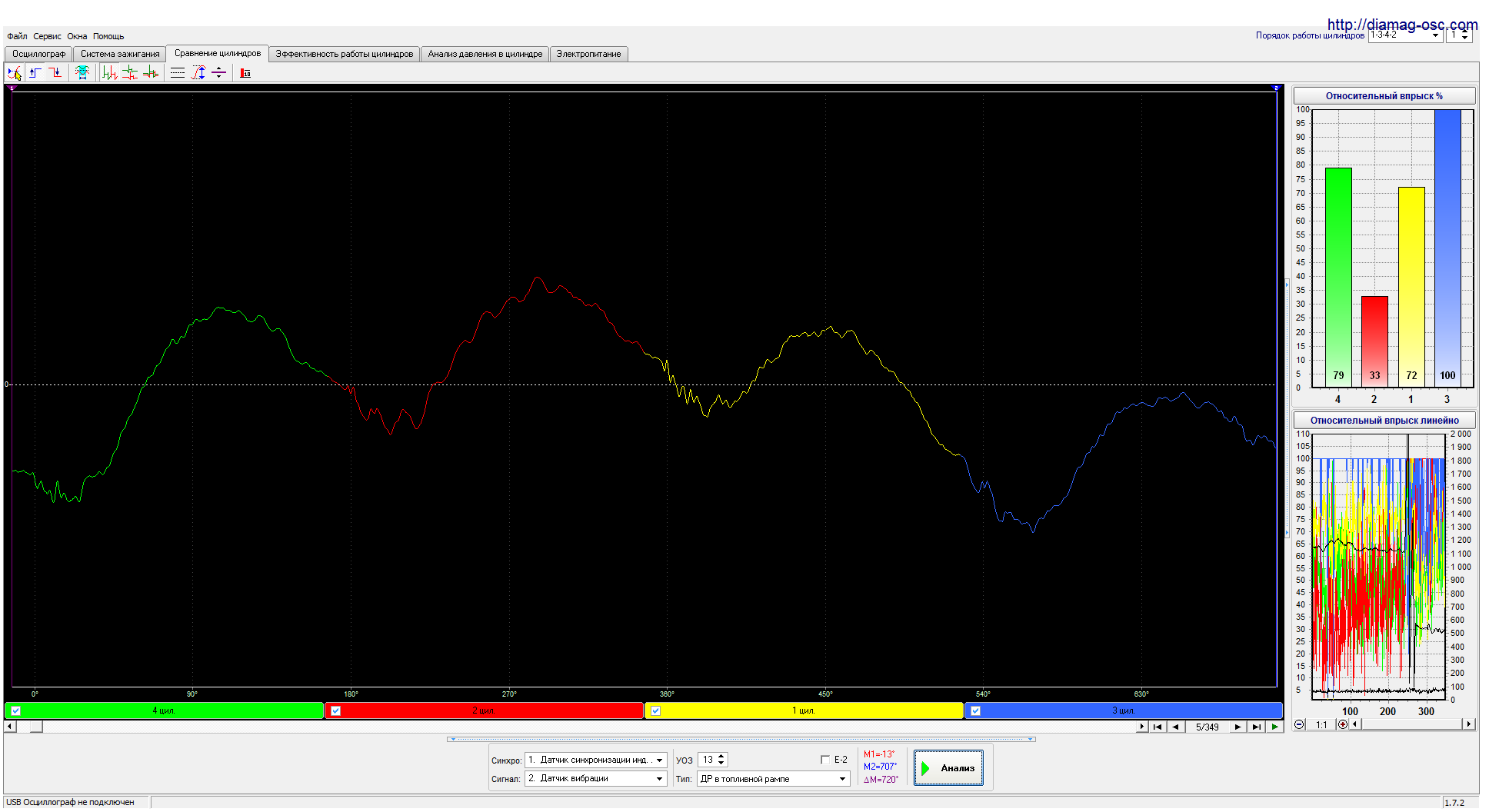
Task: Reset linear chart zoom to 1:1
Action: 1321,724
